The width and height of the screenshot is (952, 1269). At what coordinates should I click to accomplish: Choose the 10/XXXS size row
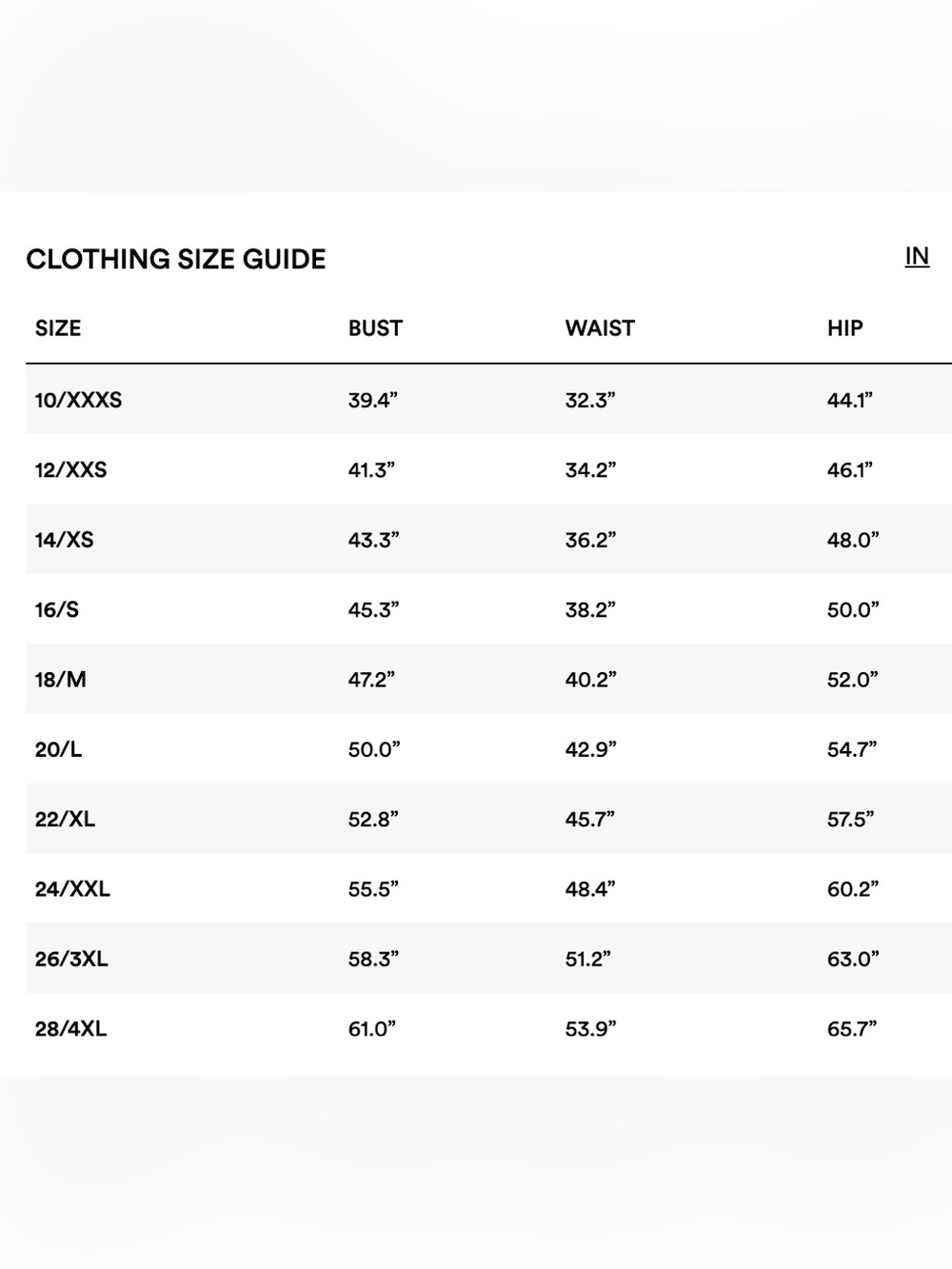488,400
